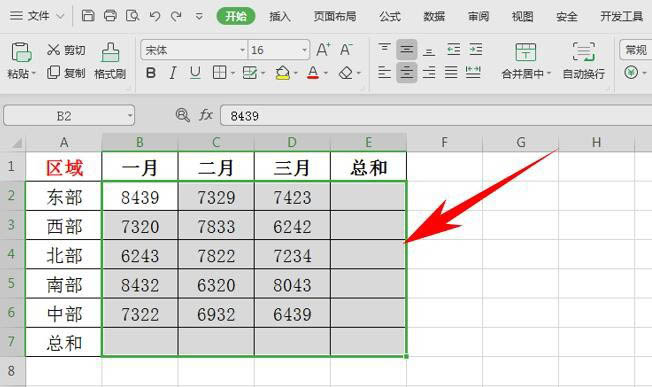This screenshot has width=652, height=387.
Task: Open the 公式 (Formulas) tab
Action: 390,16
